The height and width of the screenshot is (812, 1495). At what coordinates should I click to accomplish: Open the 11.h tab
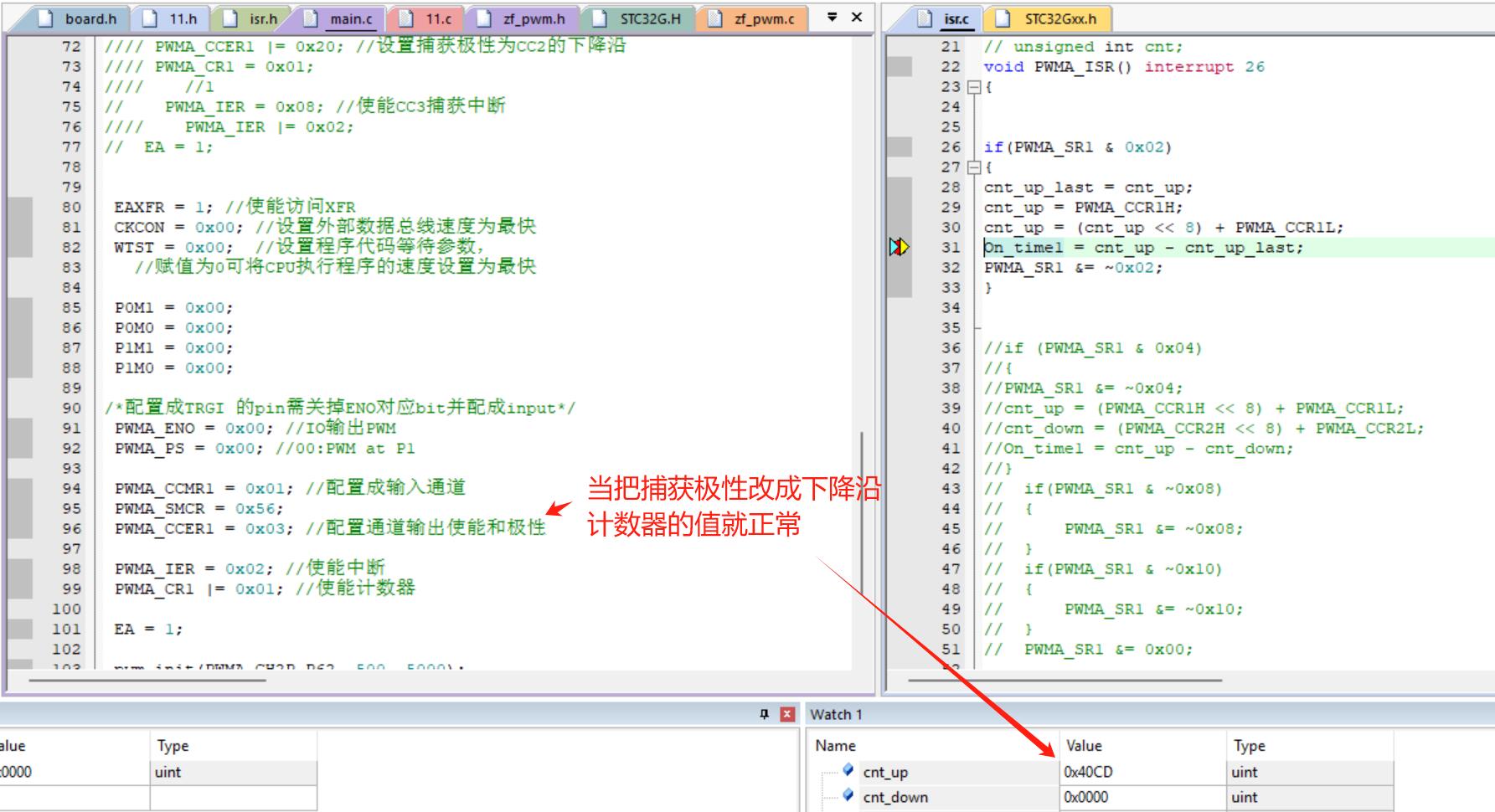point(170,18)
